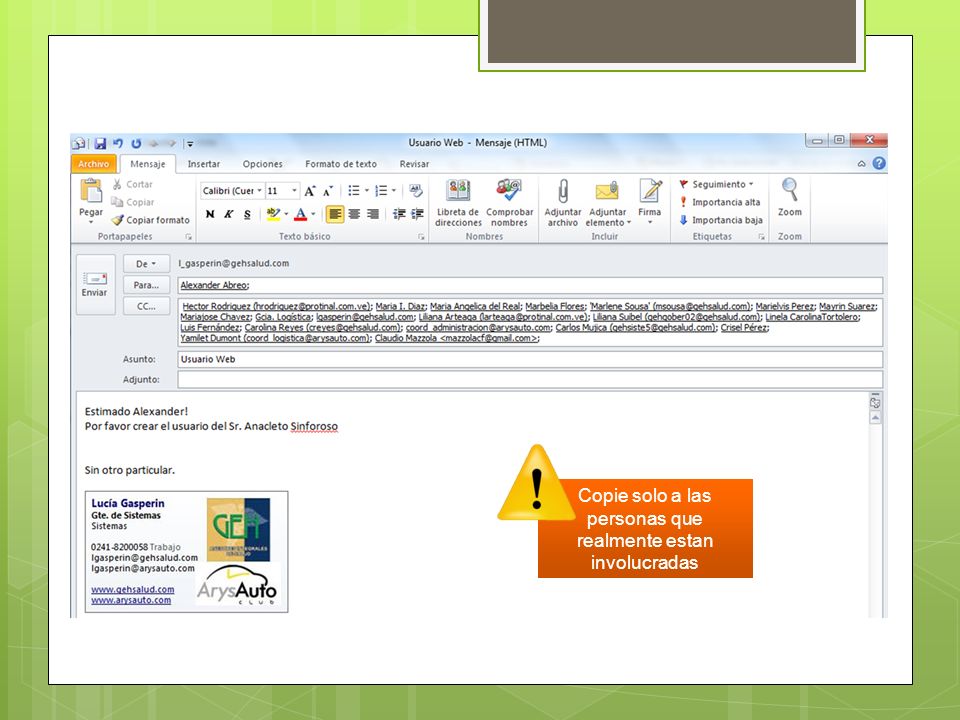Center align the text

click(354, 214)
